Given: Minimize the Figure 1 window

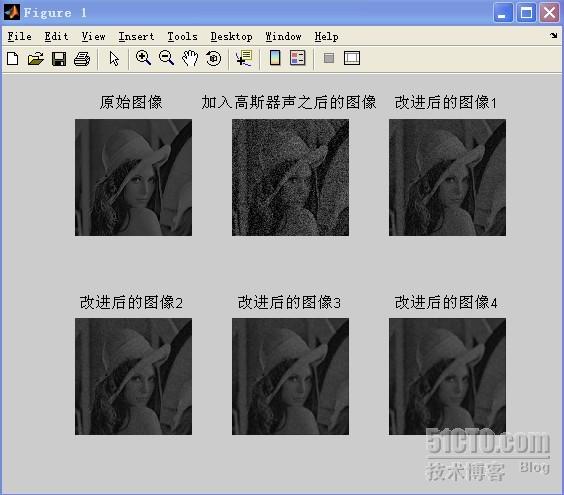Looking at the screenshot, I should point(502,13).
